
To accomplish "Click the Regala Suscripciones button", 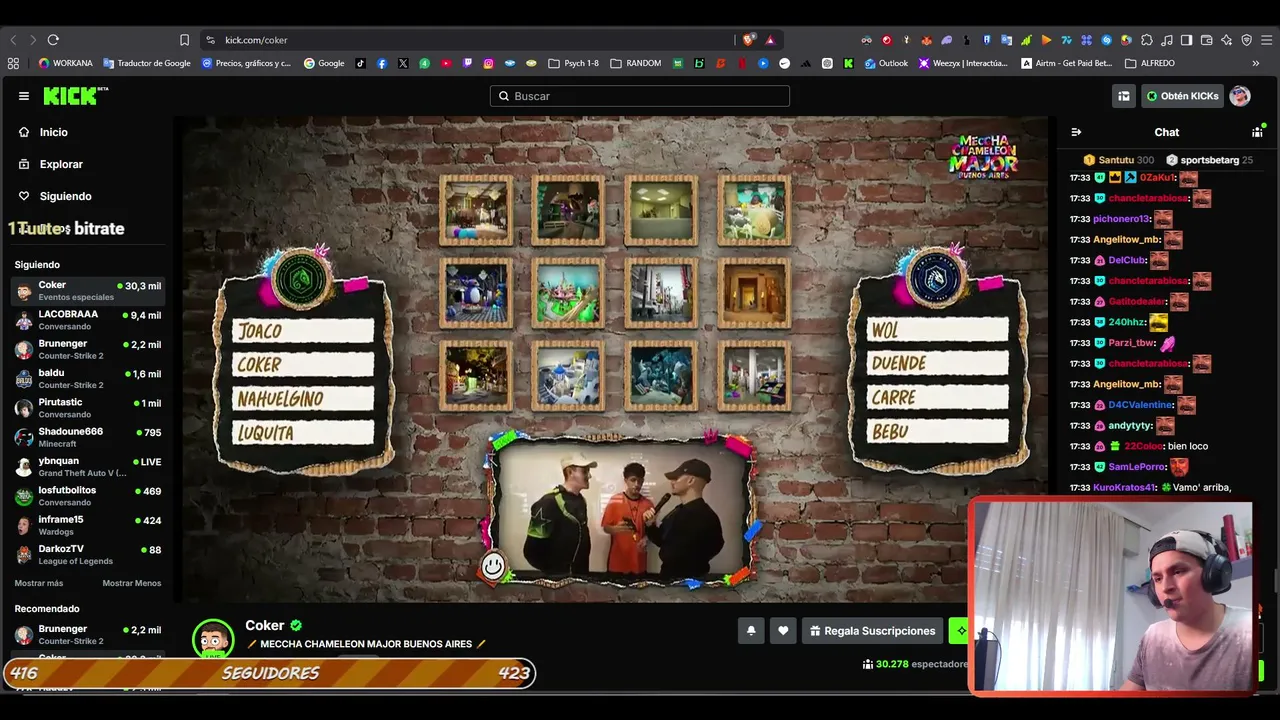I will click(x=873, y=631).
